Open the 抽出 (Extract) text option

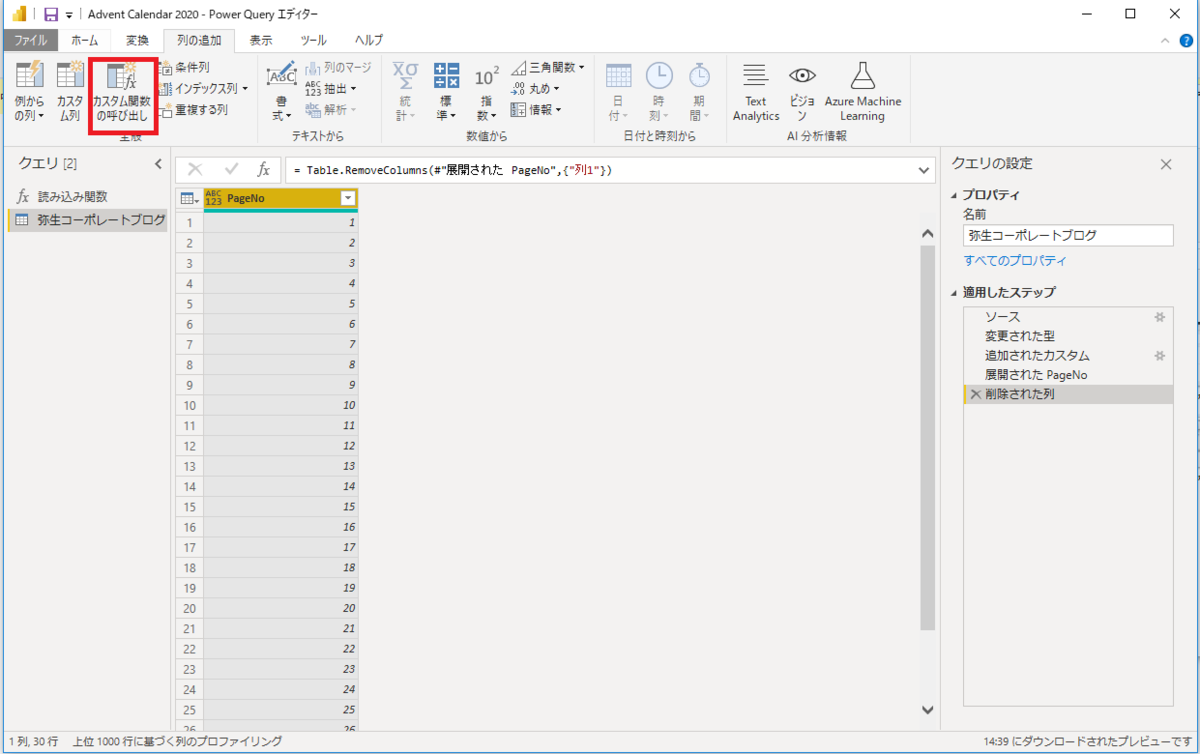pos(331,88)
